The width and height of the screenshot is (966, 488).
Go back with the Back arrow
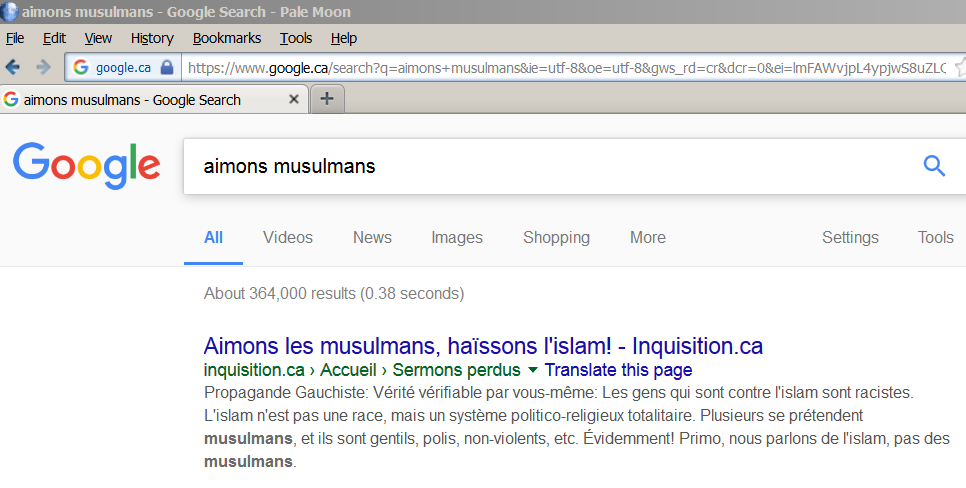coord(12,67)
